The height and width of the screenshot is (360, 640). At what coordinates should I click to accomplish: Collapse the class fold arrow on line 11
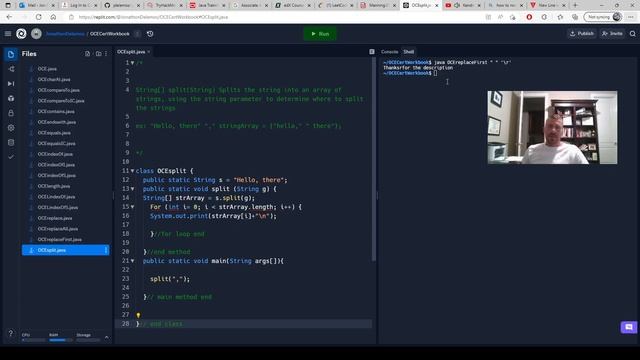coord(132,171)
